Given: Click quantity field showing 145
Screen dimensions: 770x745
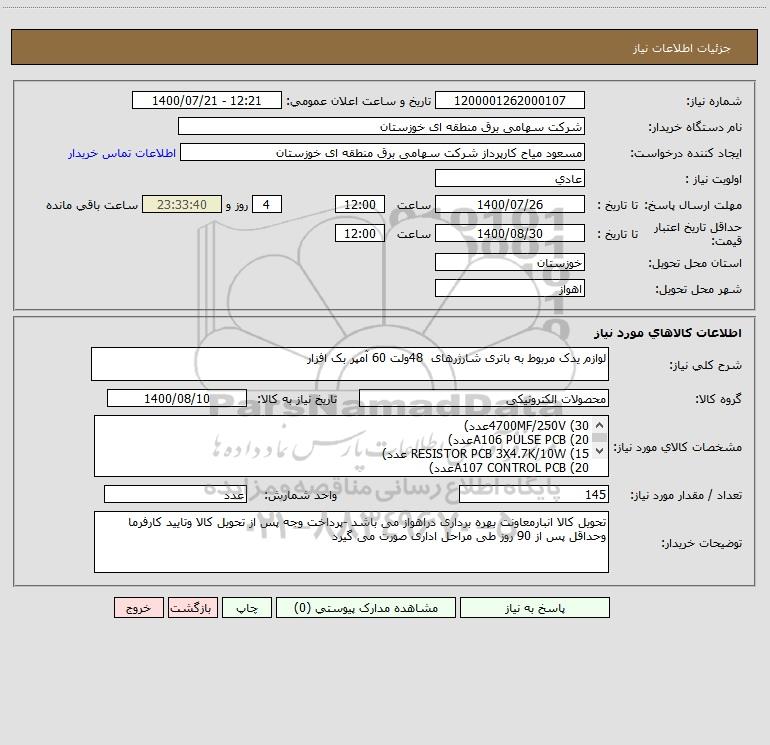Looking at the screenshot, I should coord(534,495).
